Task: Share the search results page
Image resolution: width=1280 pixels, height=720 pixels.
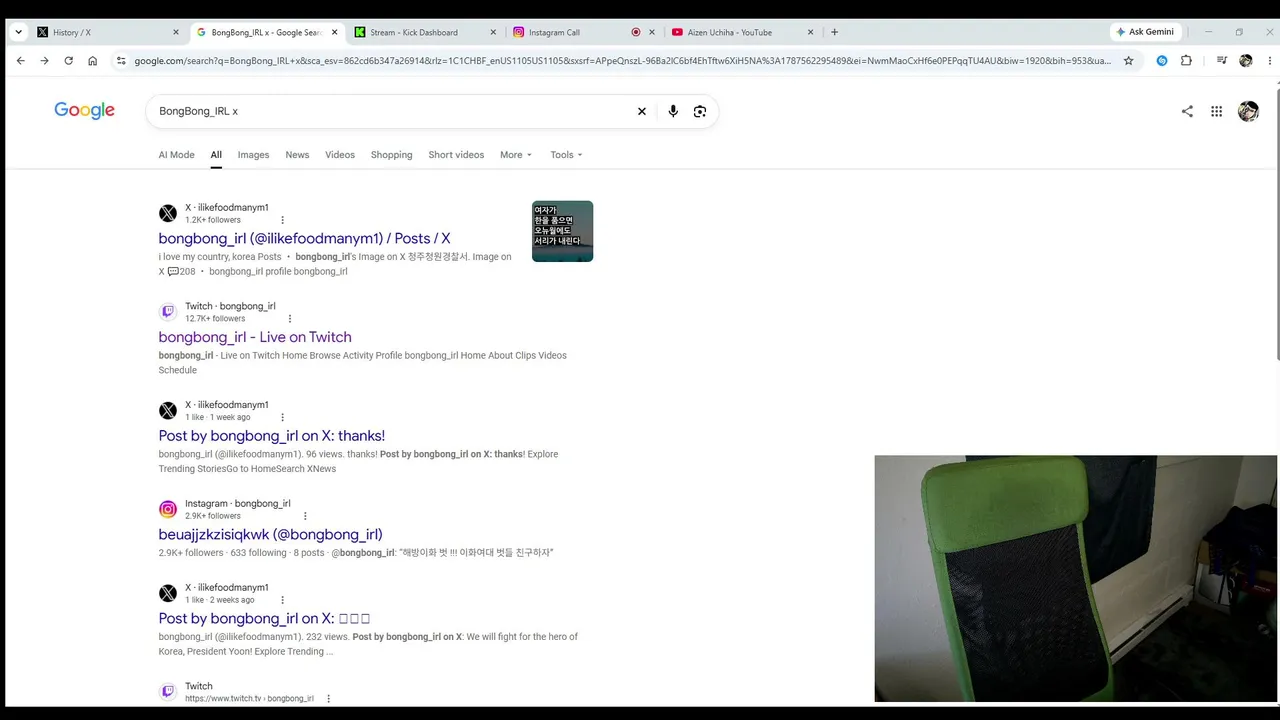Action: coord(1187,111)
